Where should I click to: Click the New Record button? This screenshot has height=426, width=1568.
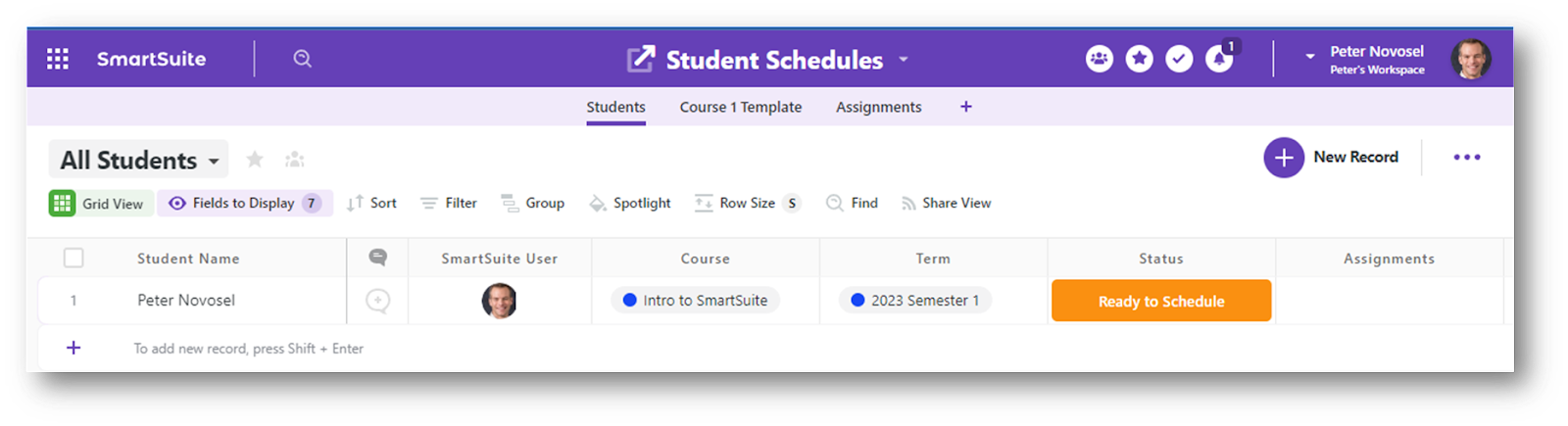(x=1332, y=157)
